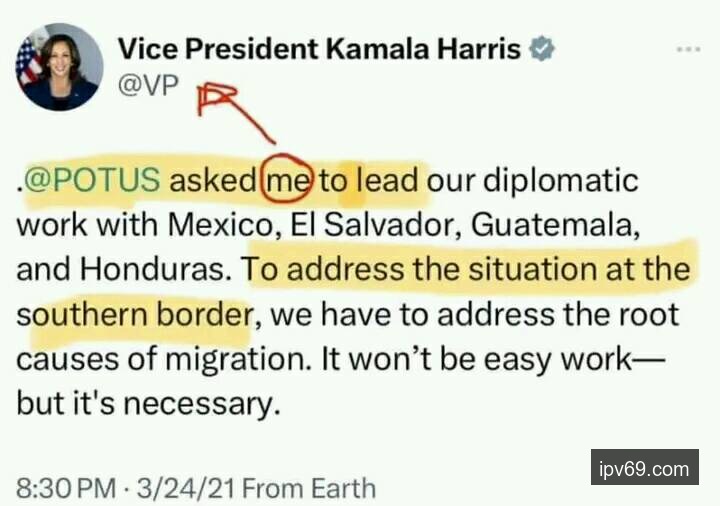Click the @VP account handle
The image size is (720, 506).
pyautogui.click(x=148, y=85)
